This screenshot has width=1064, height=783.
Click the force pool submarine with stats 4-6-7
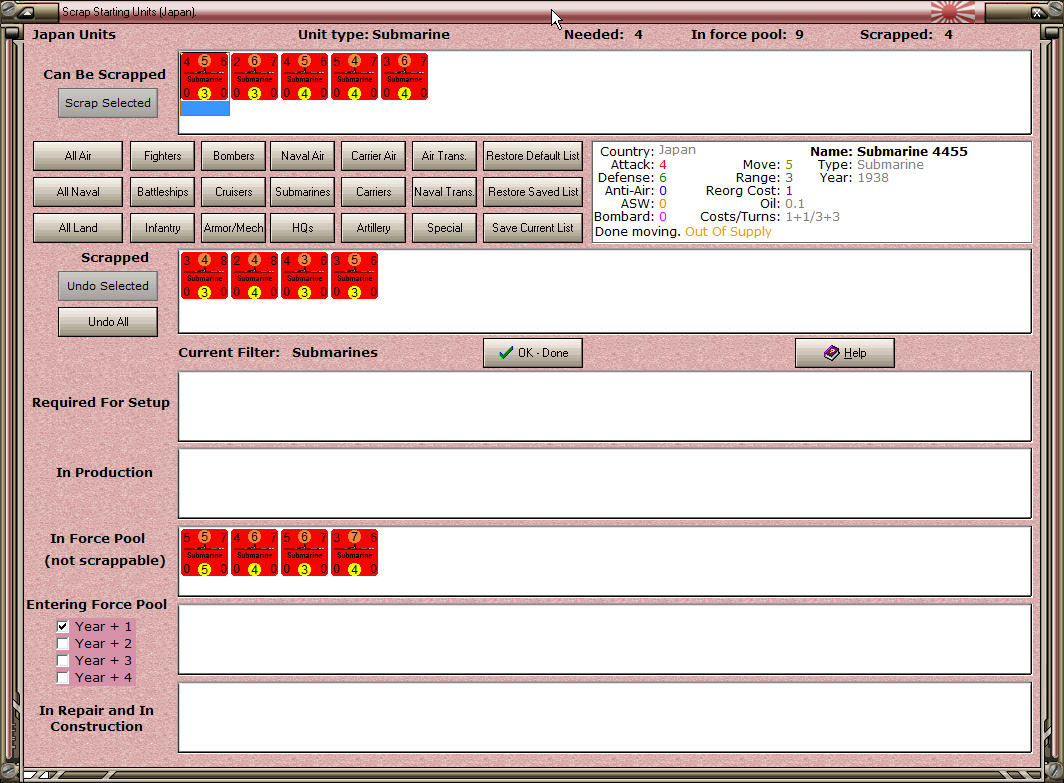[254, 552]
